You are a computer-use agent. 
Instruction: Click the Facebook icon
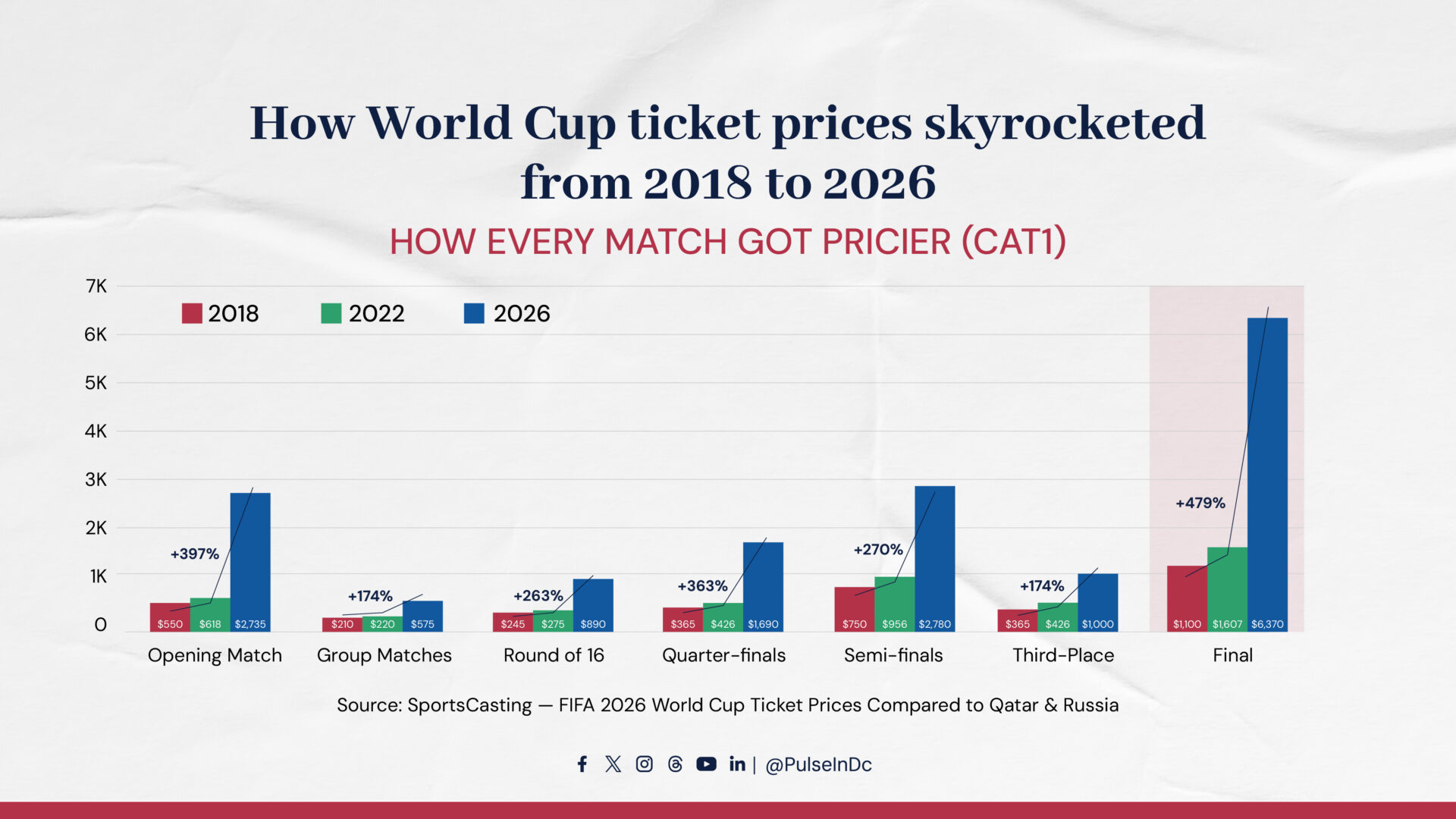point(582,764)
